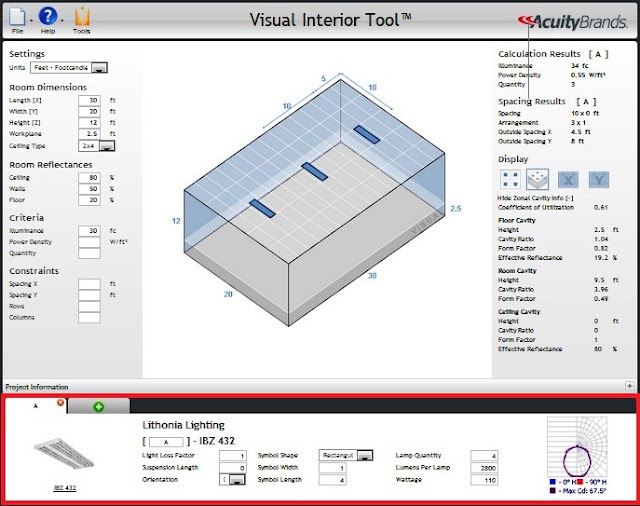Click the Max Cd legend swatch
The image size is (640, 506).
point(553,490)
